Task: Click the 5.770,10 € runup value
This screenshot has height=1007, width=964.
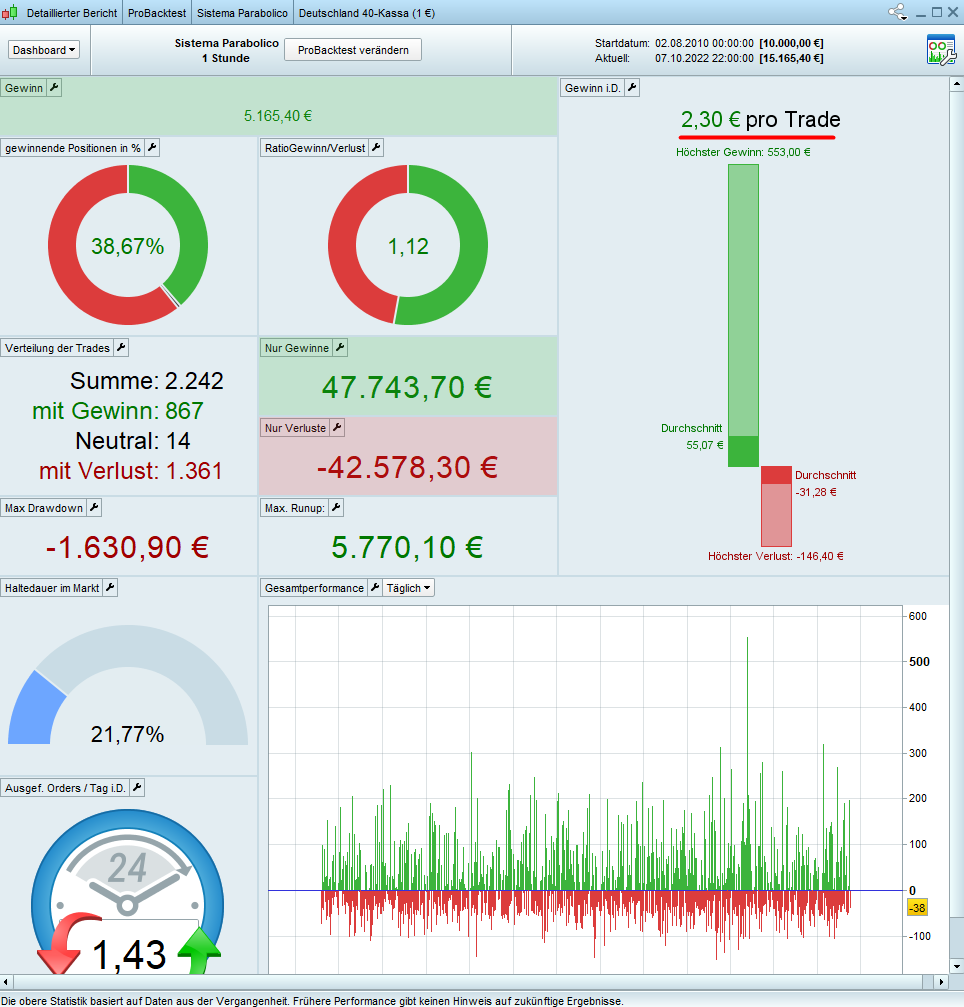Action: tap(407, 547)
